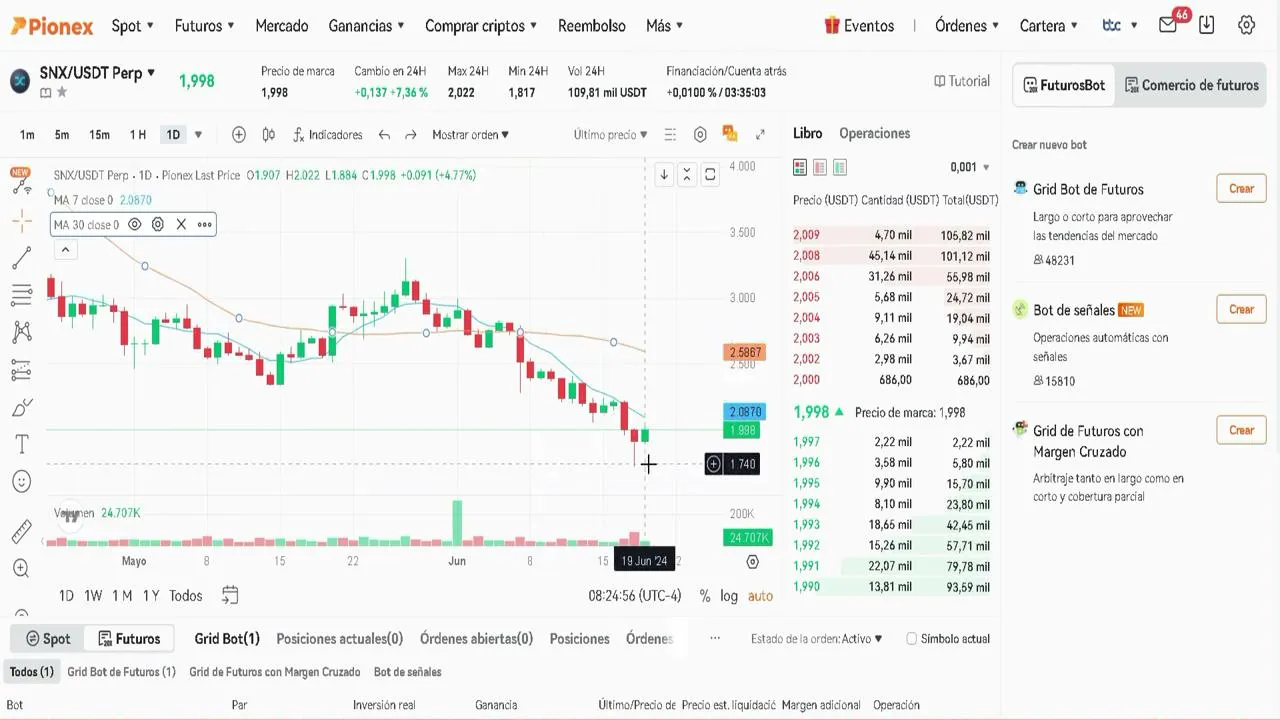Create a Grid Bot de Futuros
This screenshot has width=1280, height=720.
coord(1241,188)
